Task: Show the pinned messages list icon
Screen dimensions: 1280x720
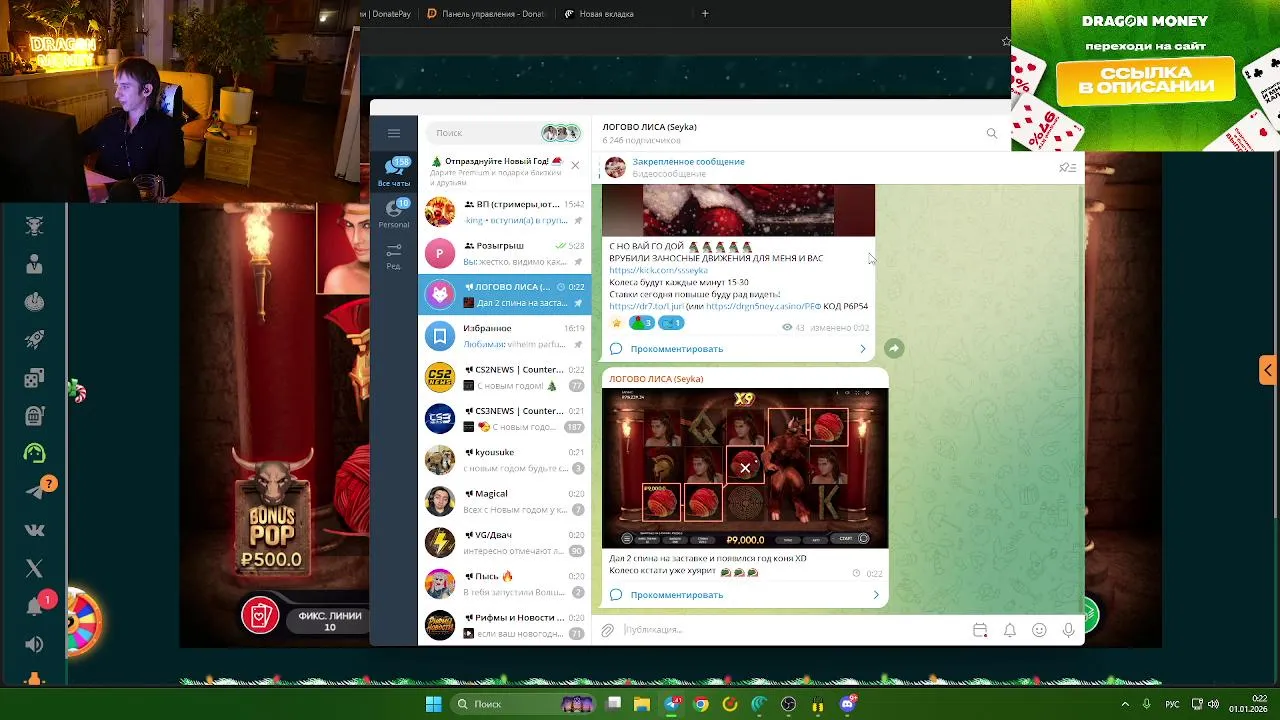Action: coord(1067,167)
